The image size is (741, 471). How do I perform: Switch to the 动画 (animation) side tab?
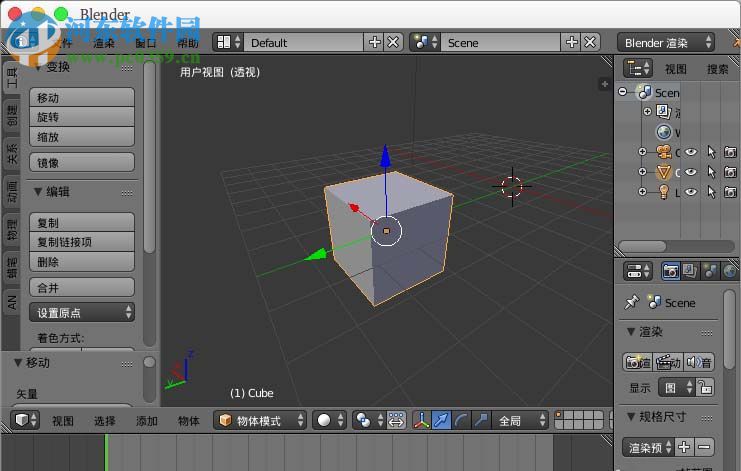coord(12,192)
